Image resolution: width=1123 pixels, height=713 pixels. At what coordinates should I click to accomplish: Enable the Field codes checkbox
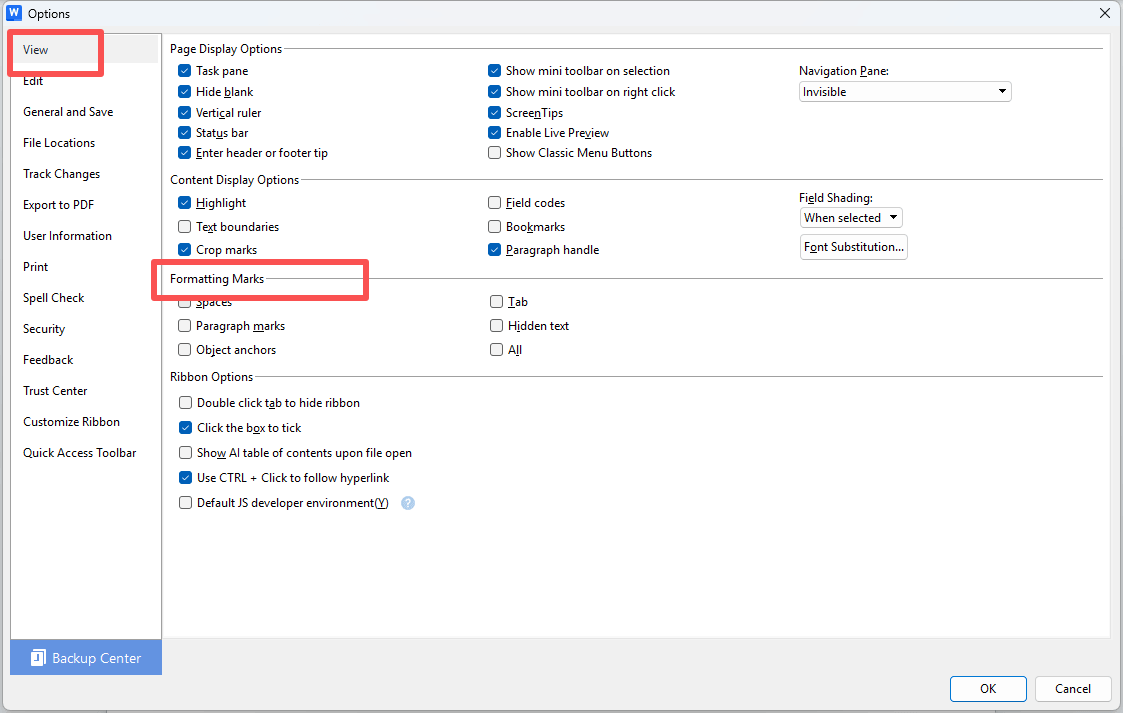click(495, 203)
